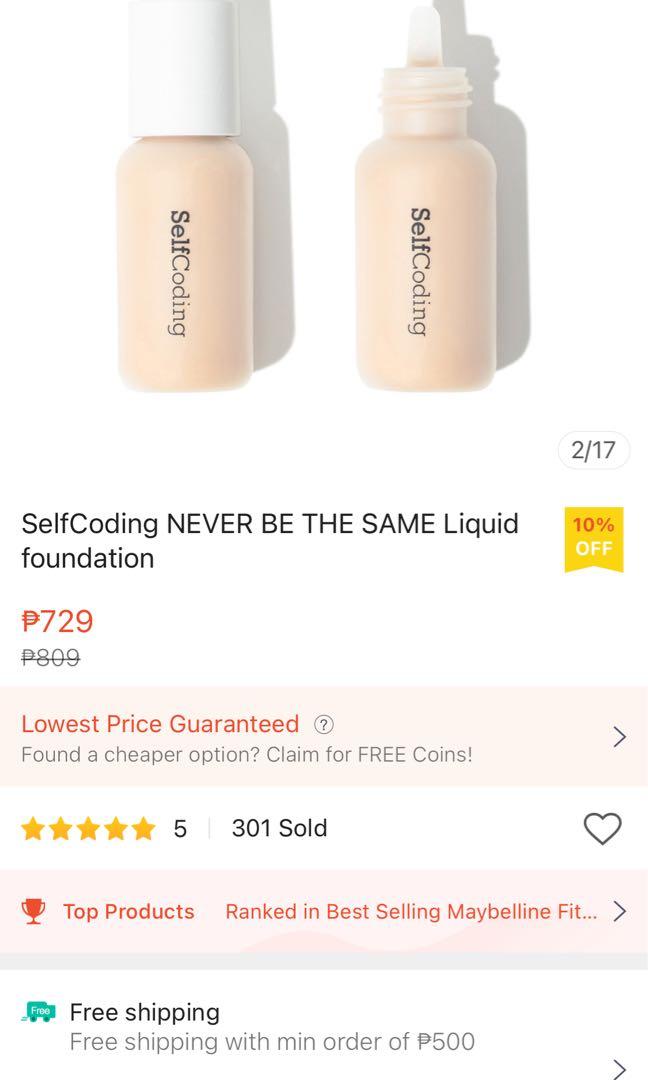648x1080 pixels.
Task: Expand the Lowest Price Guaranteed section
Action: point(619,737)
